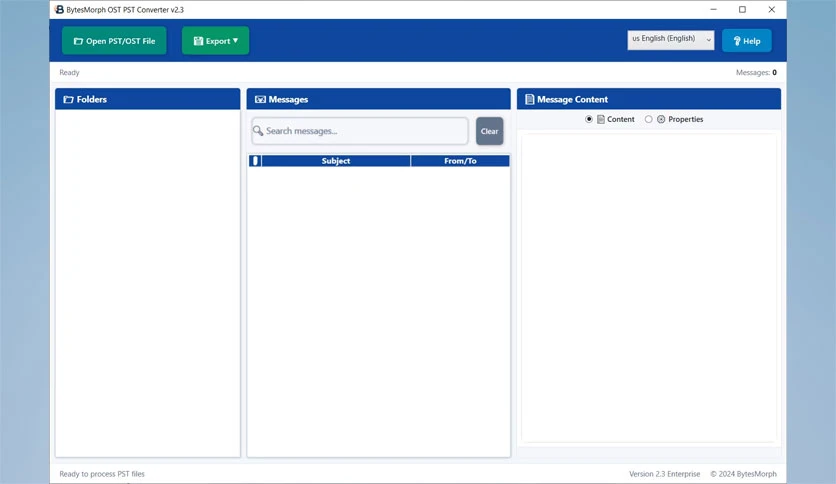Click the Help button
Viewport: 836px width, 484px height.
746,41
